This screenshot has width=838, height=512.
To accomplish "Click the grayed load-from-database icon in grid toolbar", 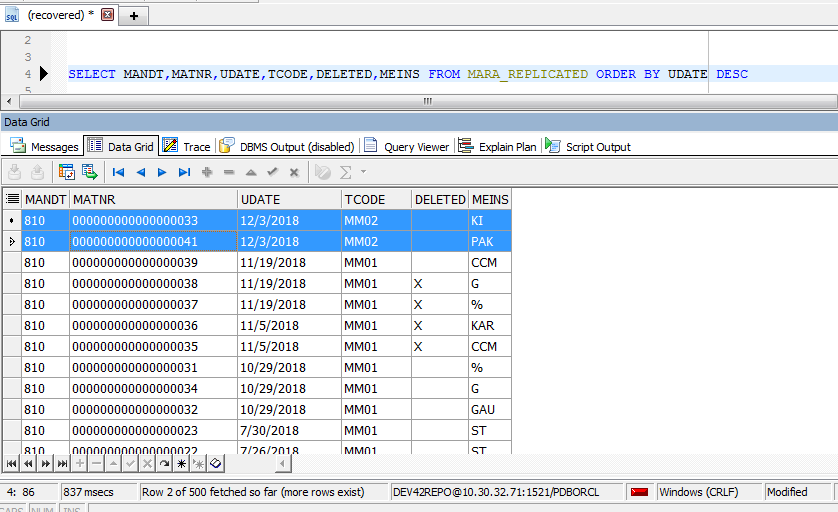I will click(x=37, y=172).
